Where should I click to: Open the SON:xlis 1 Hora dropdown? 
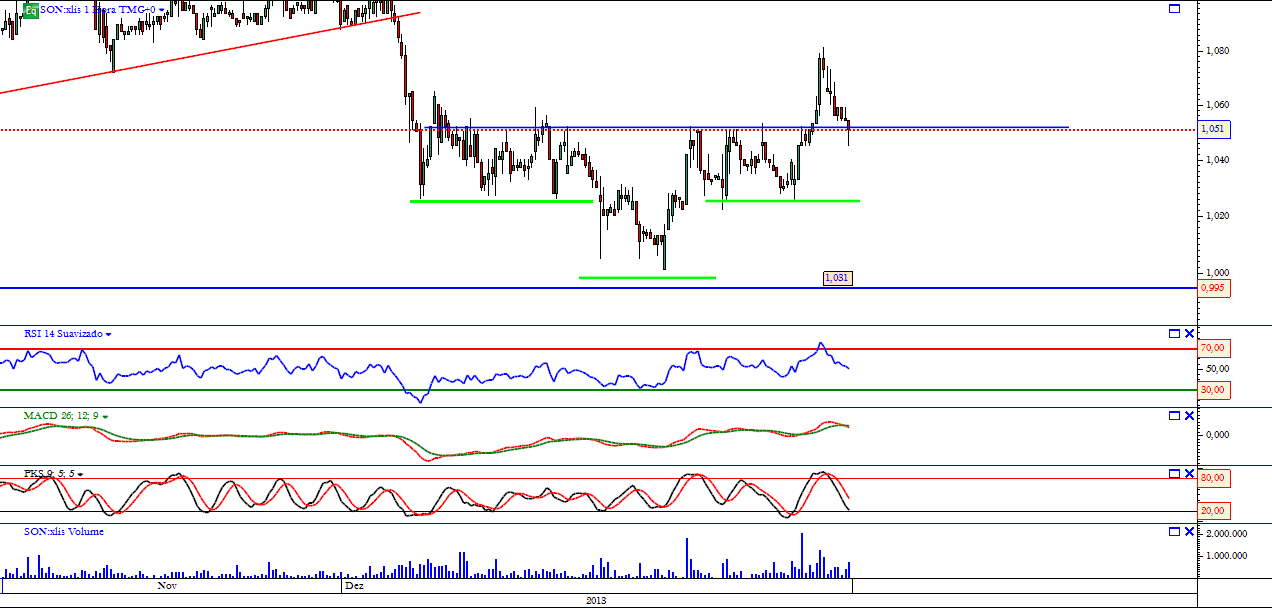coord(162,9)
